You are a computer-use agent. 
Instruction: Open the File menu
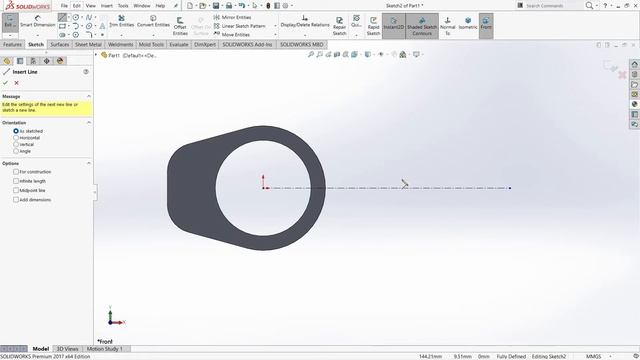(x=64, y=6)
